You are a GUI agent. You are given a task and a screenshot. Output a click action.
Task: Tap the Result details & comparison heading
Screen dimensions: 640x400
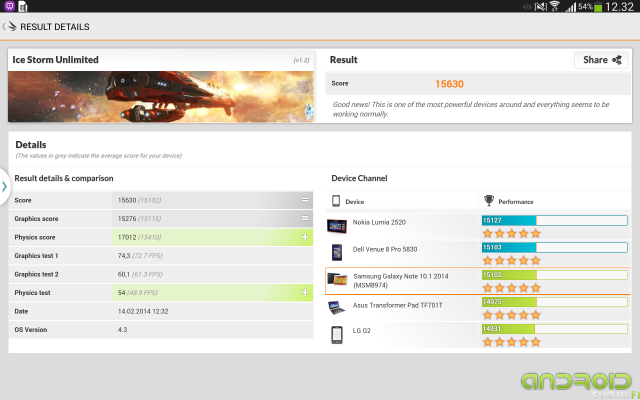(64, 178)
